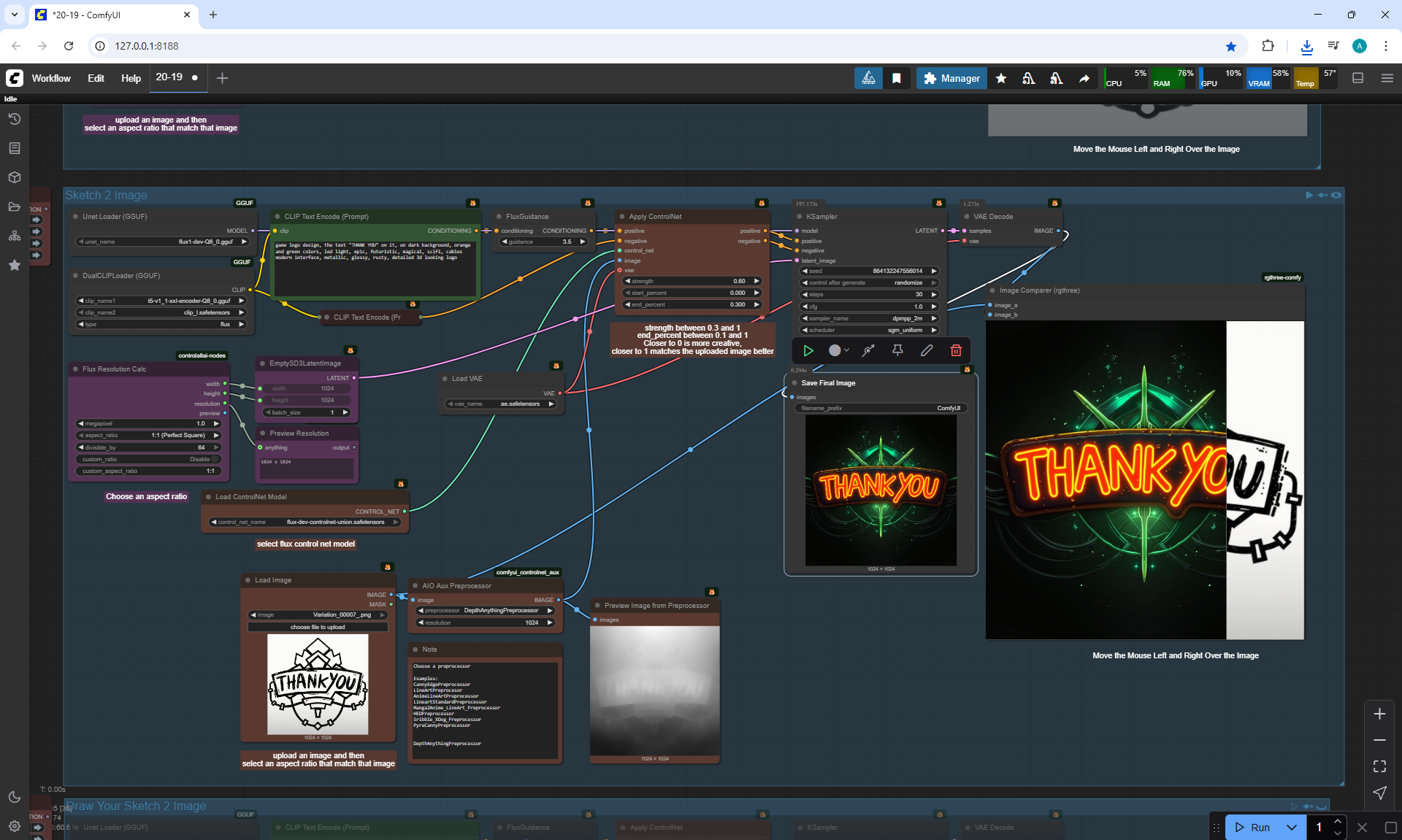Click the pin node icon

click(897, 350)
